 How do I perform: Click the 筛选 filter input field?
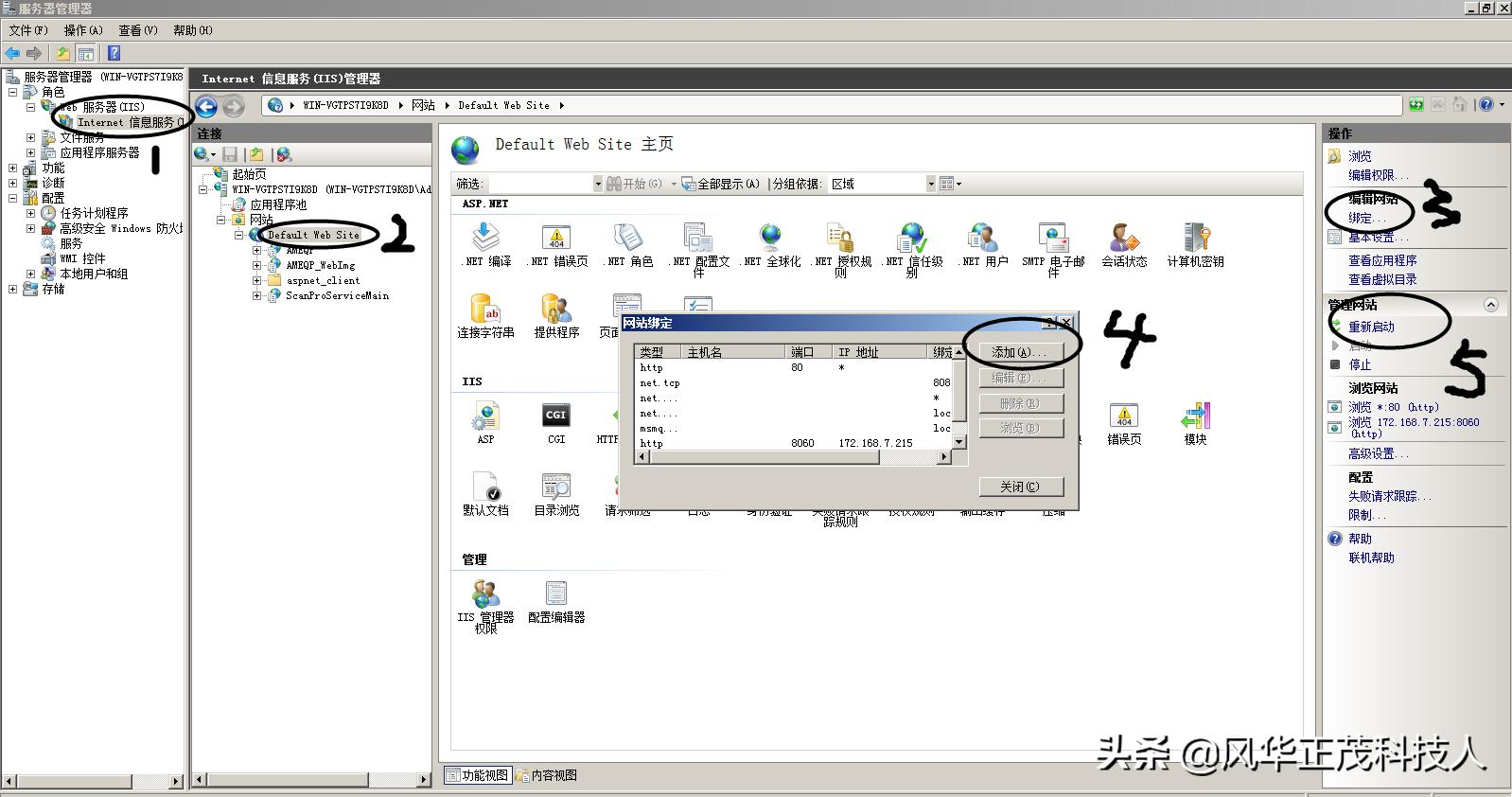540,184
